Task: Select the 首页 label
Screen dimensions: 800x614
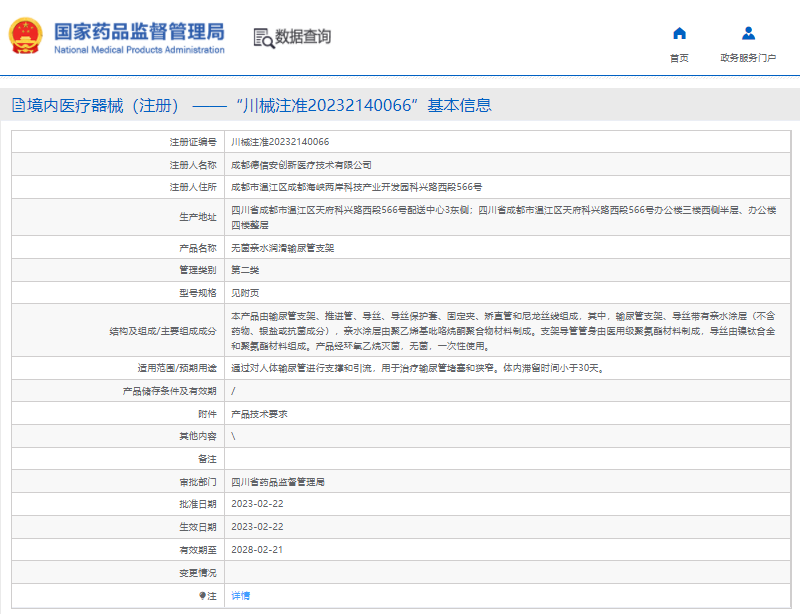Action: coord(679,58)
